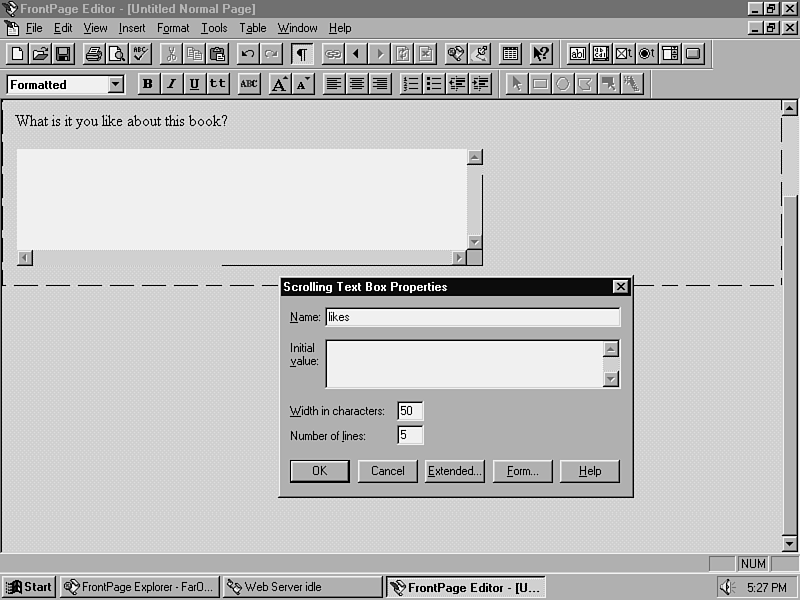800x600 pixels.
Task: Insert a table using the toolbar icon
Action: click(510, 54)
